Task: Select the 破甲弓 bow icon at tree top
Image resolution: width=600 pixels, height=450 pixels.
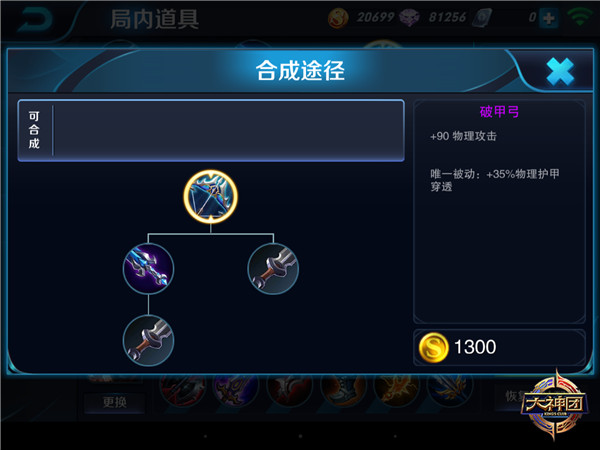Action: (210, 197)
